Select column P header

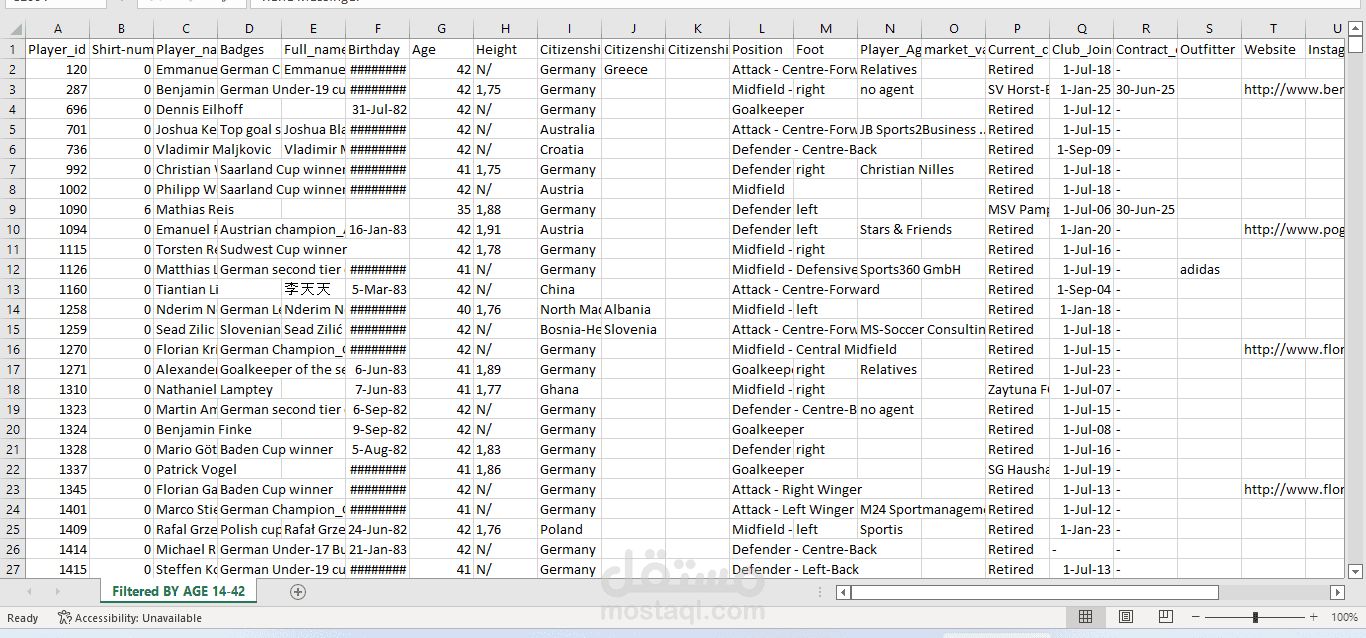point(1018,29)
